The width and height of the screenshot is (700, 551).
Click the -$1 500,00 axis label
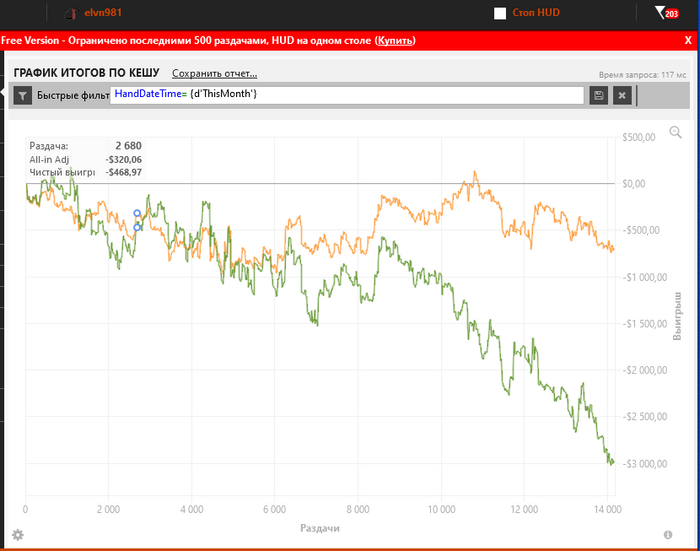tap(645, 324)
